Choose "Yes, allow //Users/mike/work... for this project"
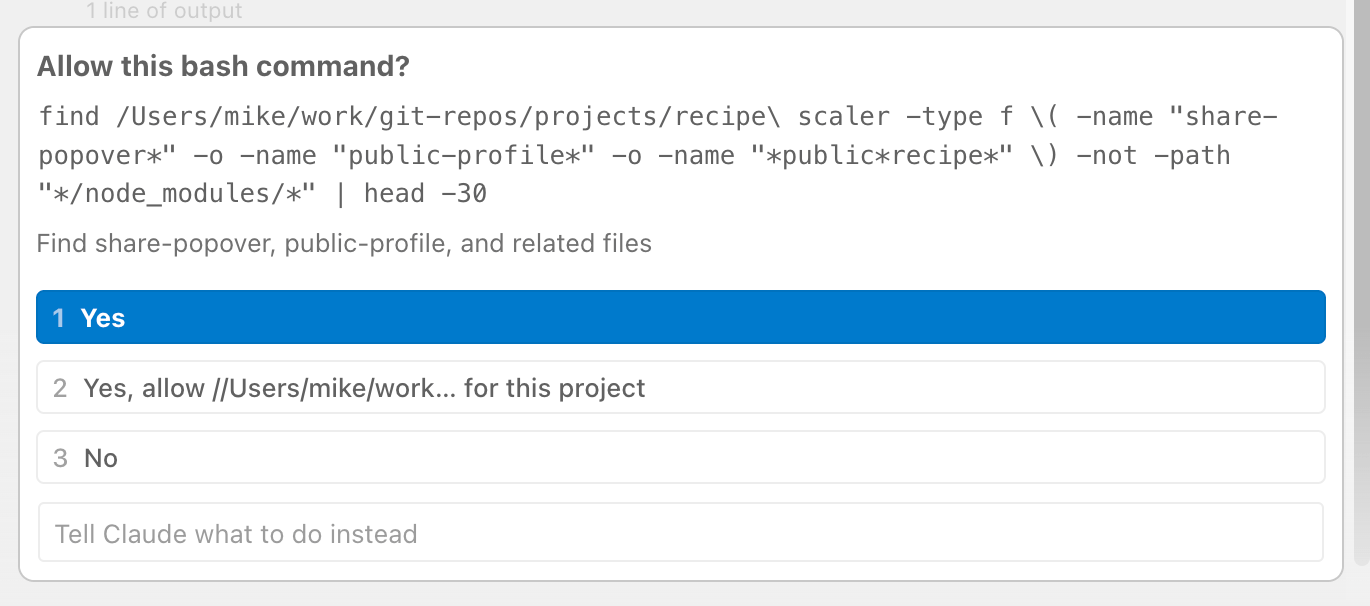Image resolution: width=1370 pixels, height=606 pixels. click(x=680, y=388)
